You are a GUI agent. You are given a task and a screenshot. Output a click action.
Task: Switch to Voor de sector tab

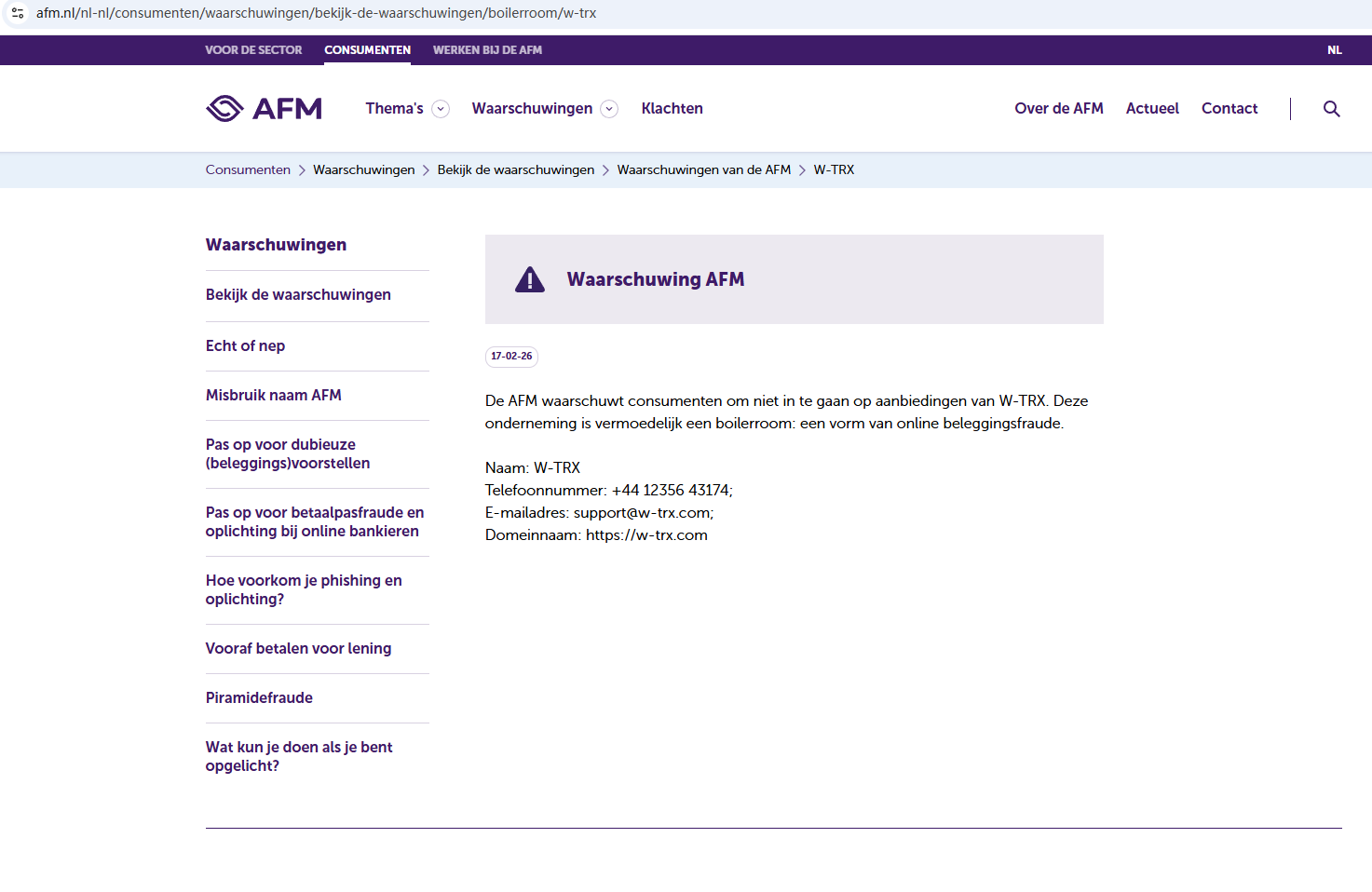coord(253,50)
